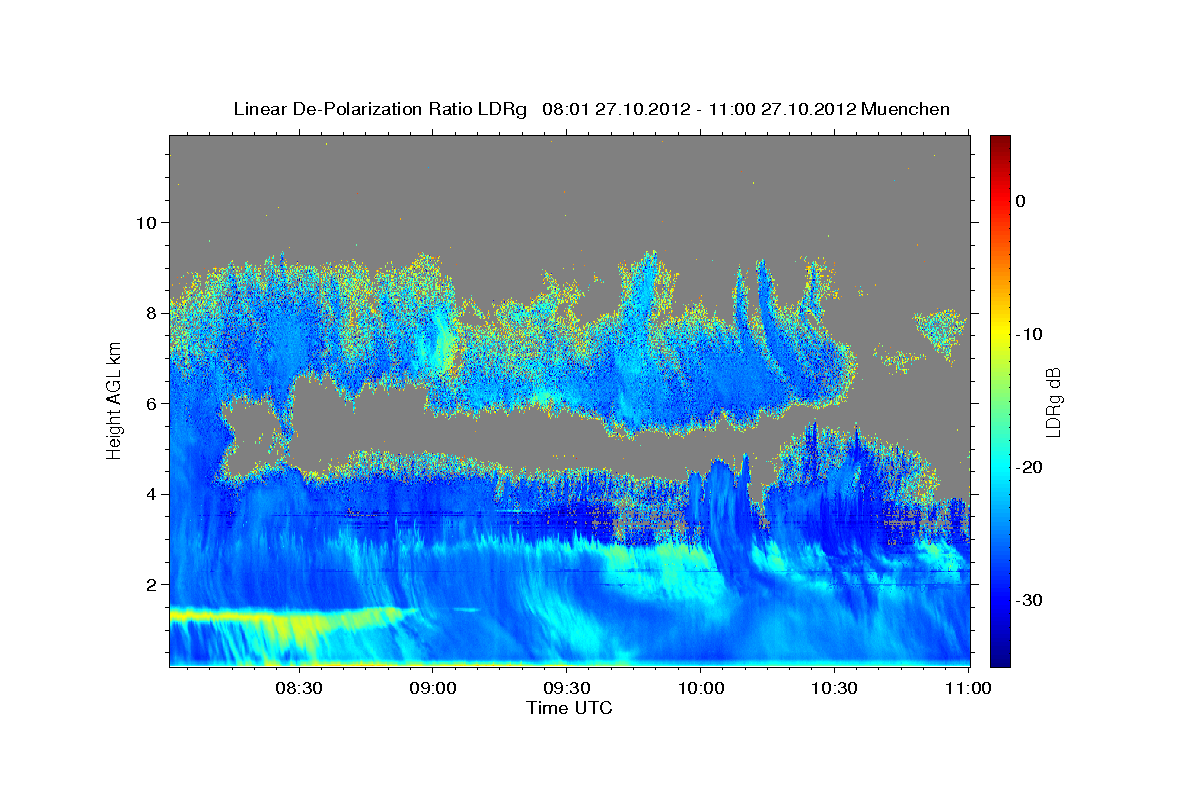Click the 09:00 time tick label

[x=433, y=688]
